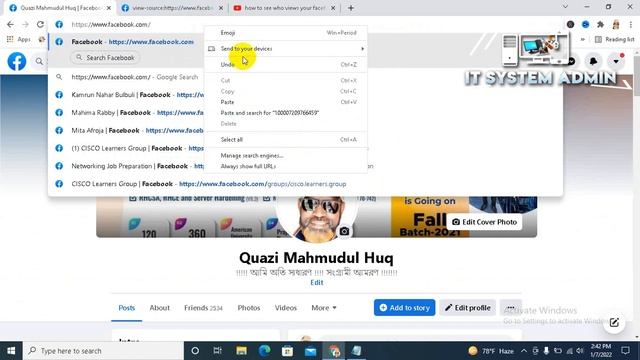The image size is (640, 360).
Task: Select Mita Afroja suggestion
Action: (305, 130)
